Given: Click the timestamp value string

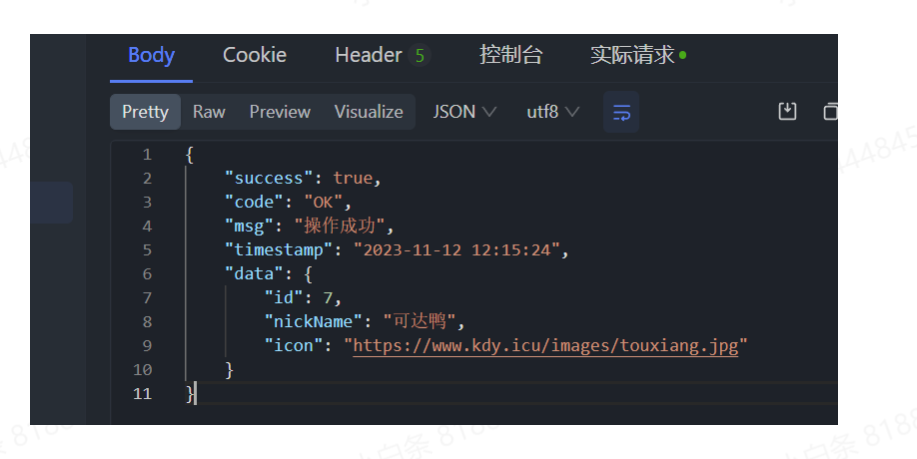Looking at the screenshot, I should click(x=456, y=250).
